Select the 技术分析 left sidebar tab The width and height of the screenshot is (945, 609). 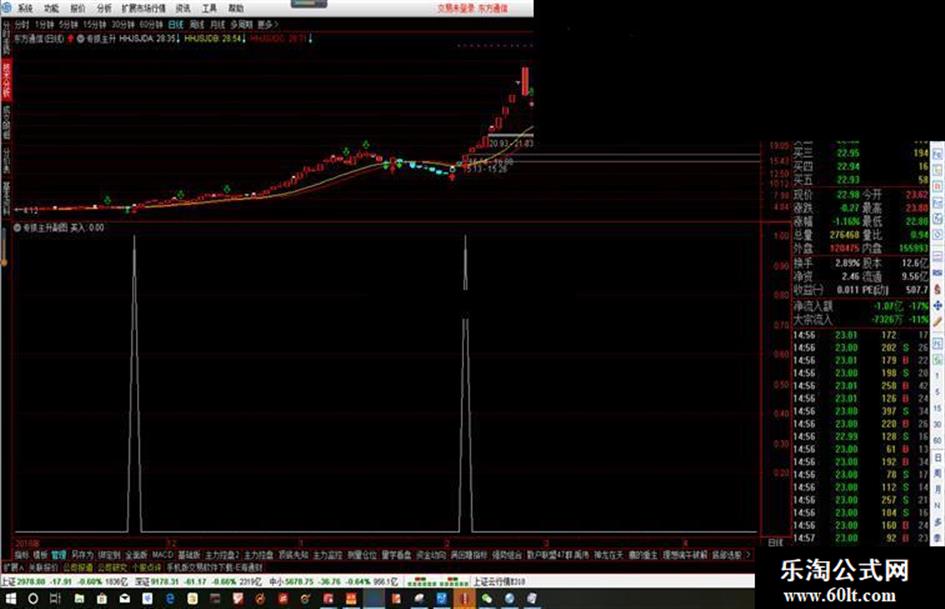pyautogui.click(x=7, y=78)
